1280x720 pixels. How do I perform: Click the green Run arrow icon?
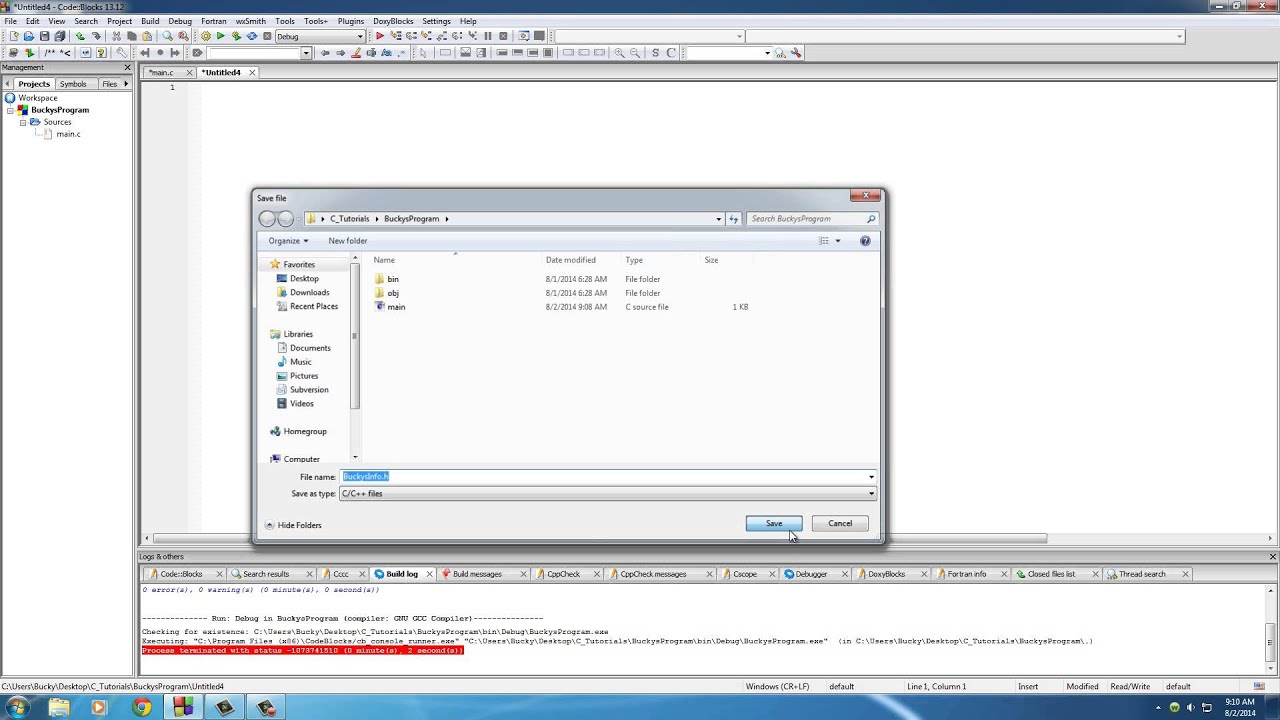[221, 36]
